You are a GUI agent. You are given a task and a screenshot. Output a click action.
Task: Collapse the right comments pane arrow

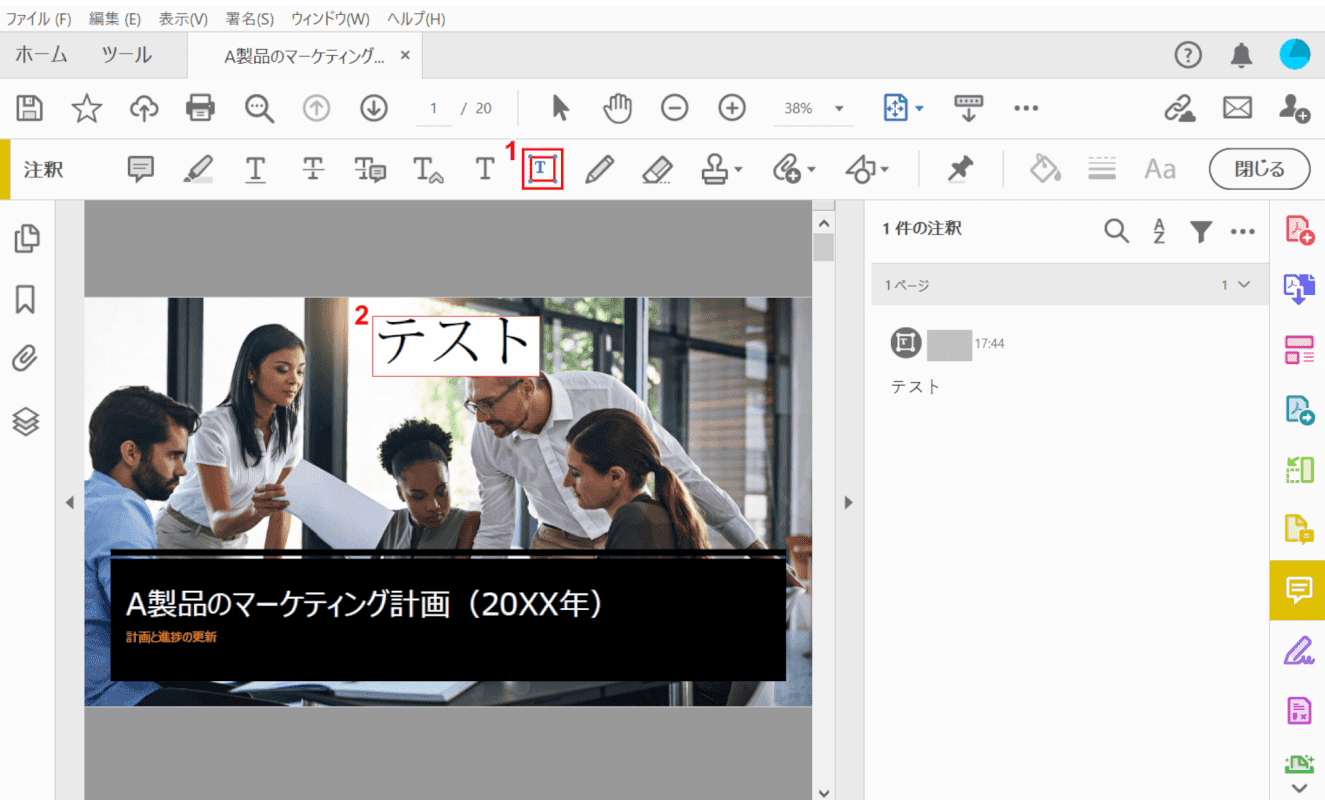pos(849,503)
